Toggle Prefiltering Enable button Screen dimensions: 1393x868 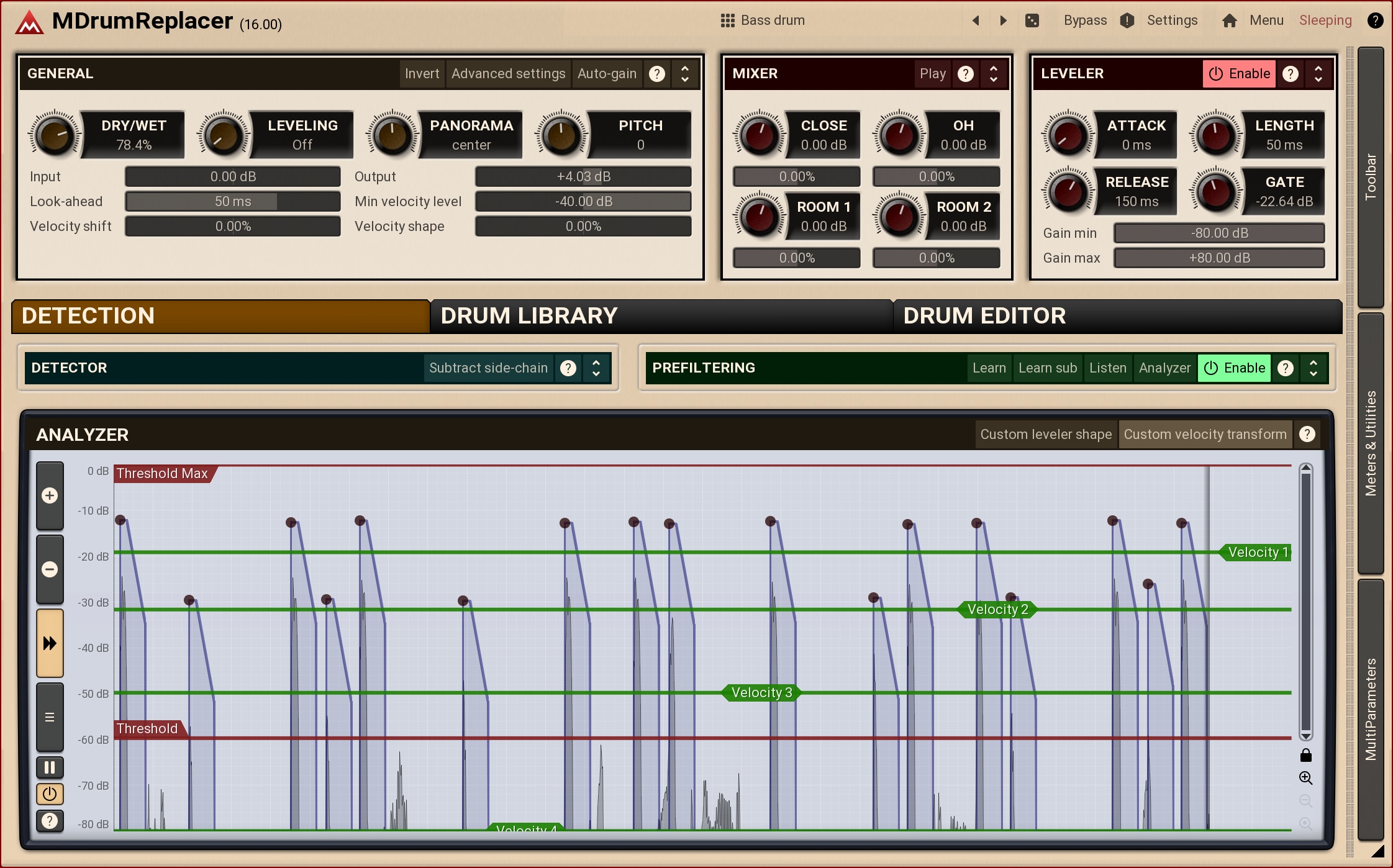pos(1234,368)
